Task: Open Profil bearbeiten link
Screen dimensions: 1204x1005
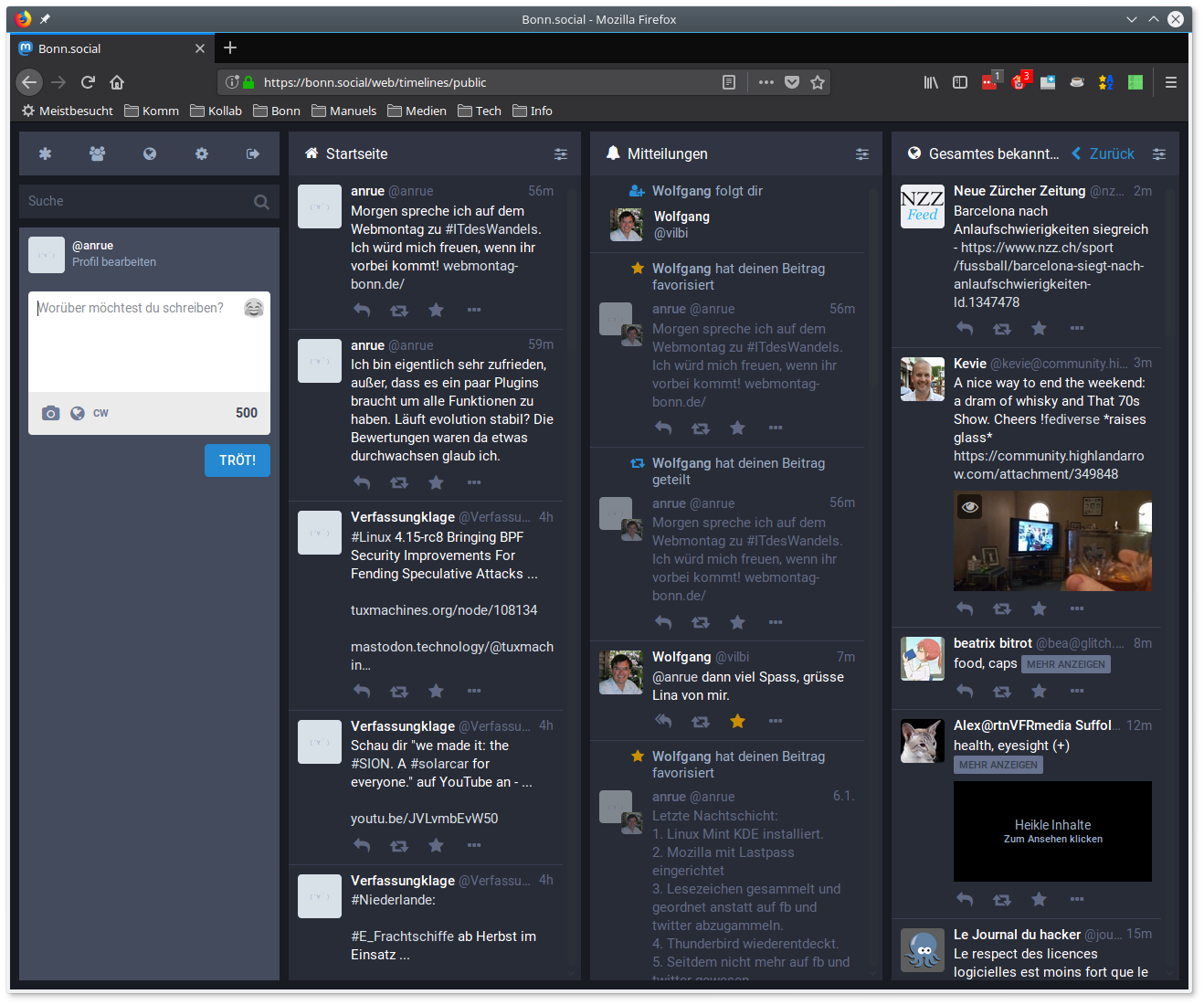Action: tap(114, 262)
